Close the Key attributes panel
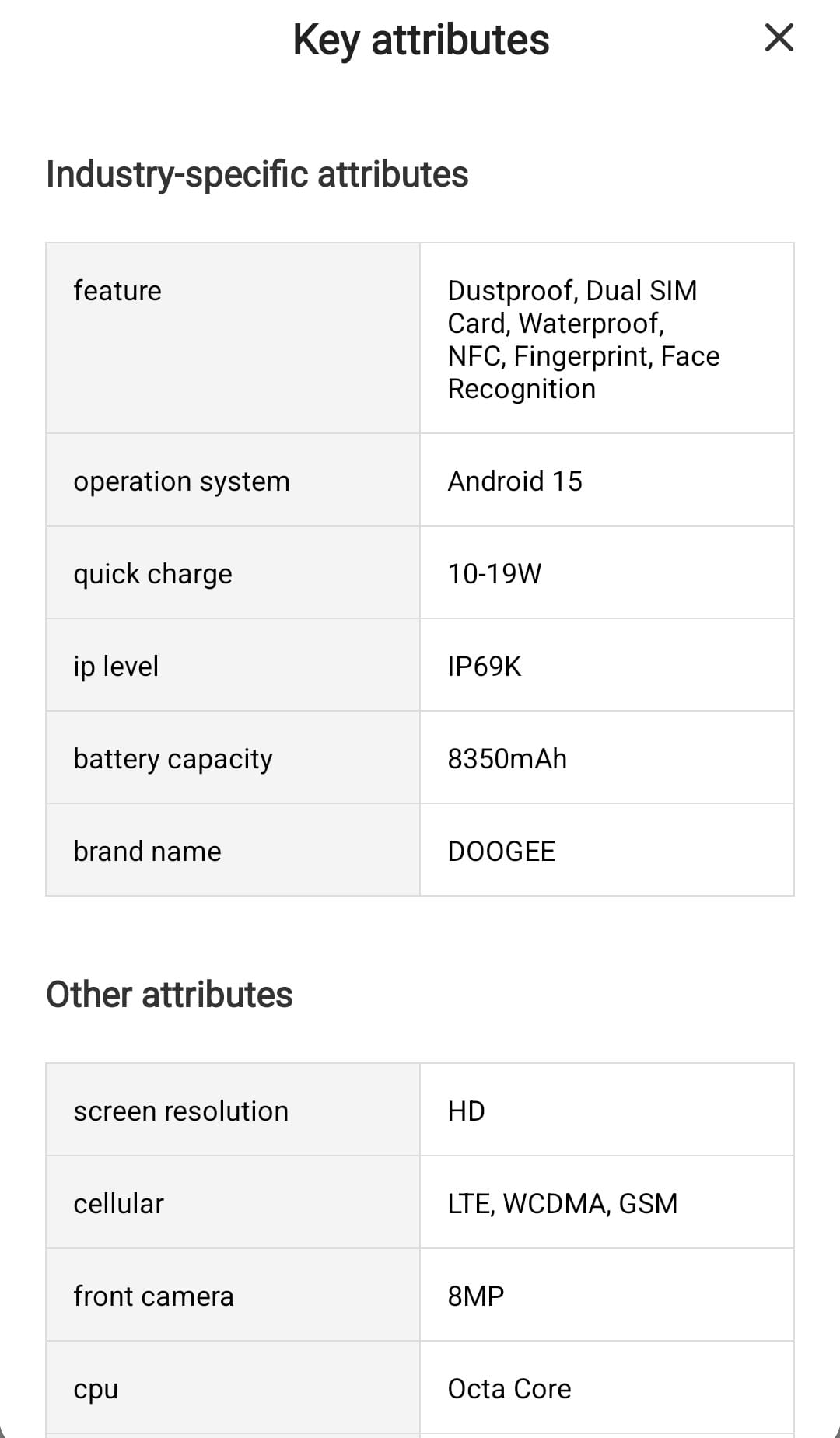This screenshot has width=840, height=1438. 779,37
